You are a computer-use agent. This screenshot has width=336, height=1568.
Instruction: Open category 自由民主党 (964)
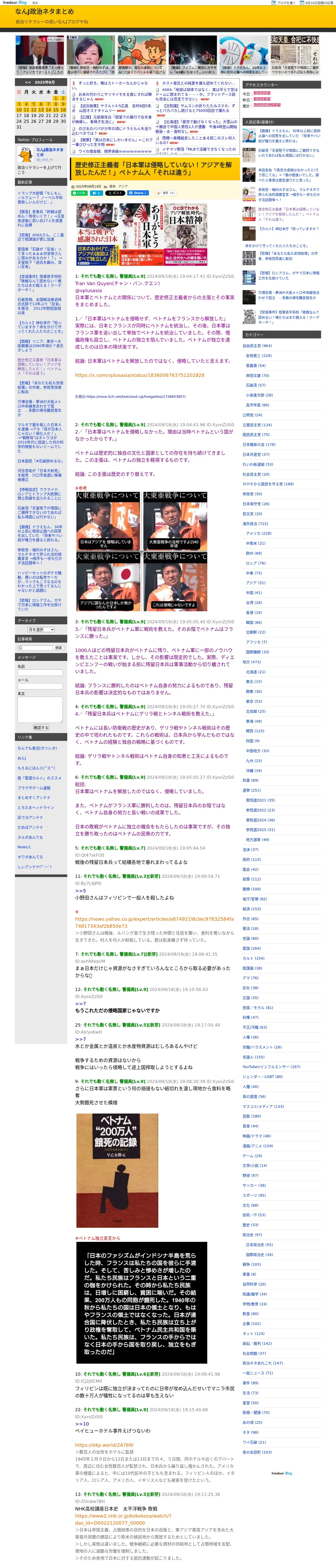coord(257,346)
